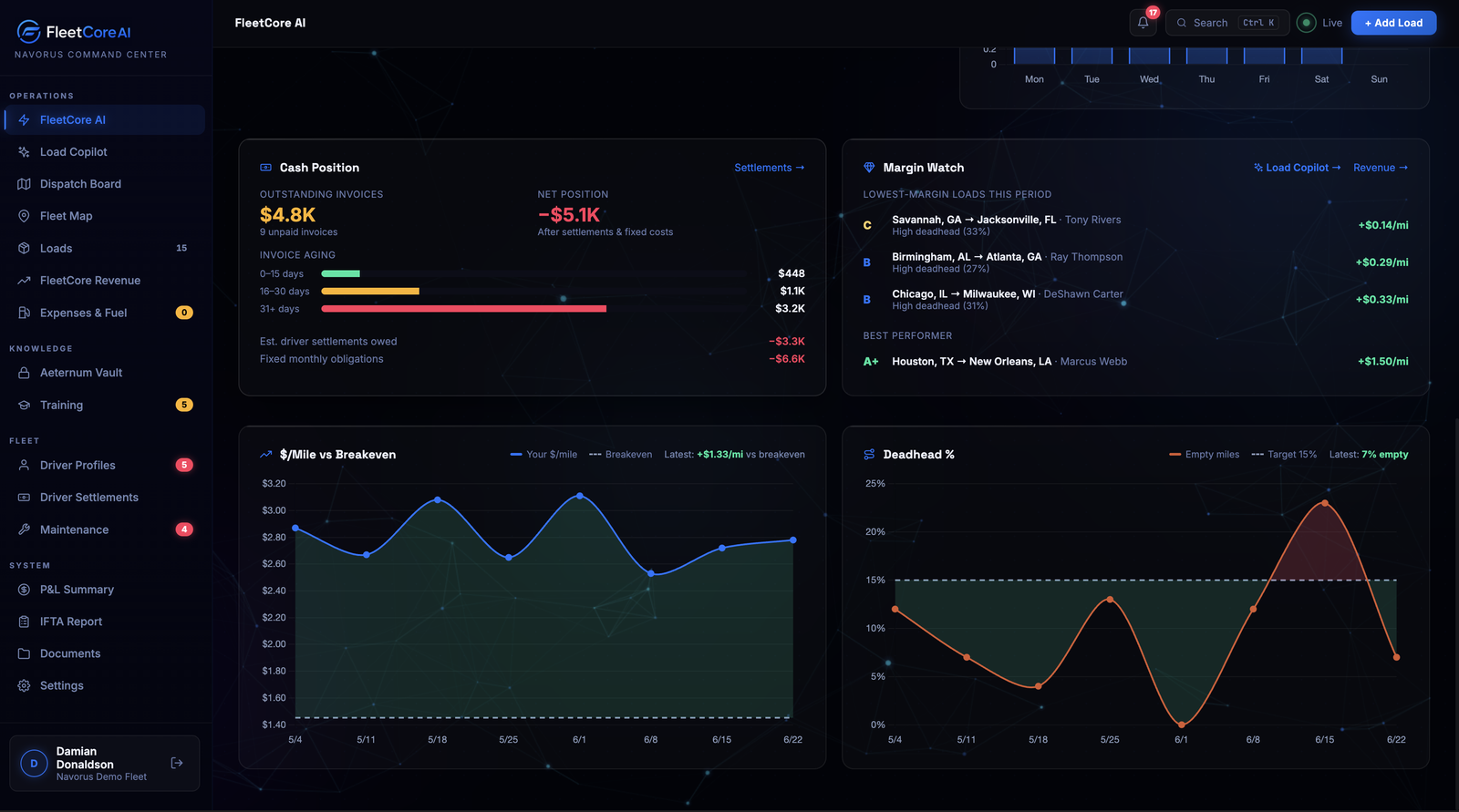Screen dimensions: 1459x812
Task: Click the FleetCoreAI logo
Action: click(x=74, y=32)
